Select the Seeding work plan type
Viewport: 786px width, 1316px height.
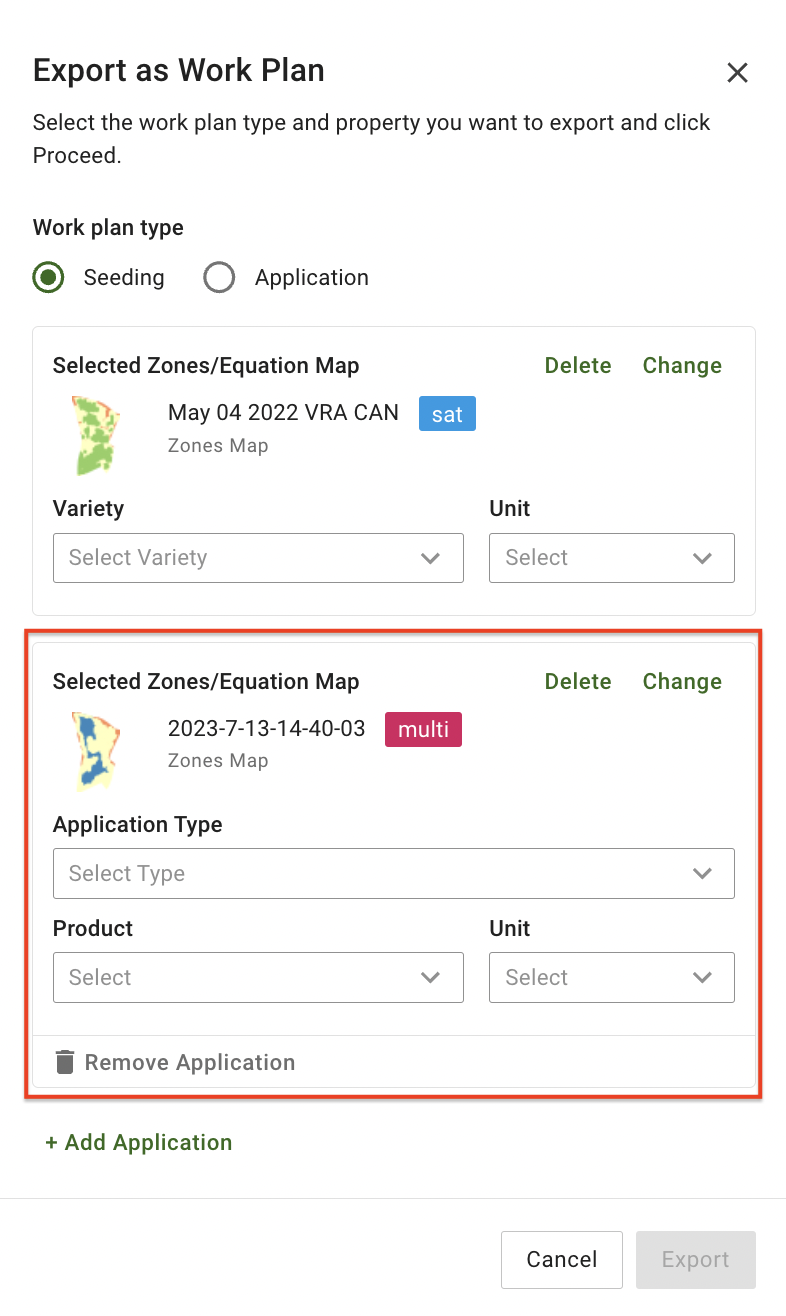click(48, 277)
